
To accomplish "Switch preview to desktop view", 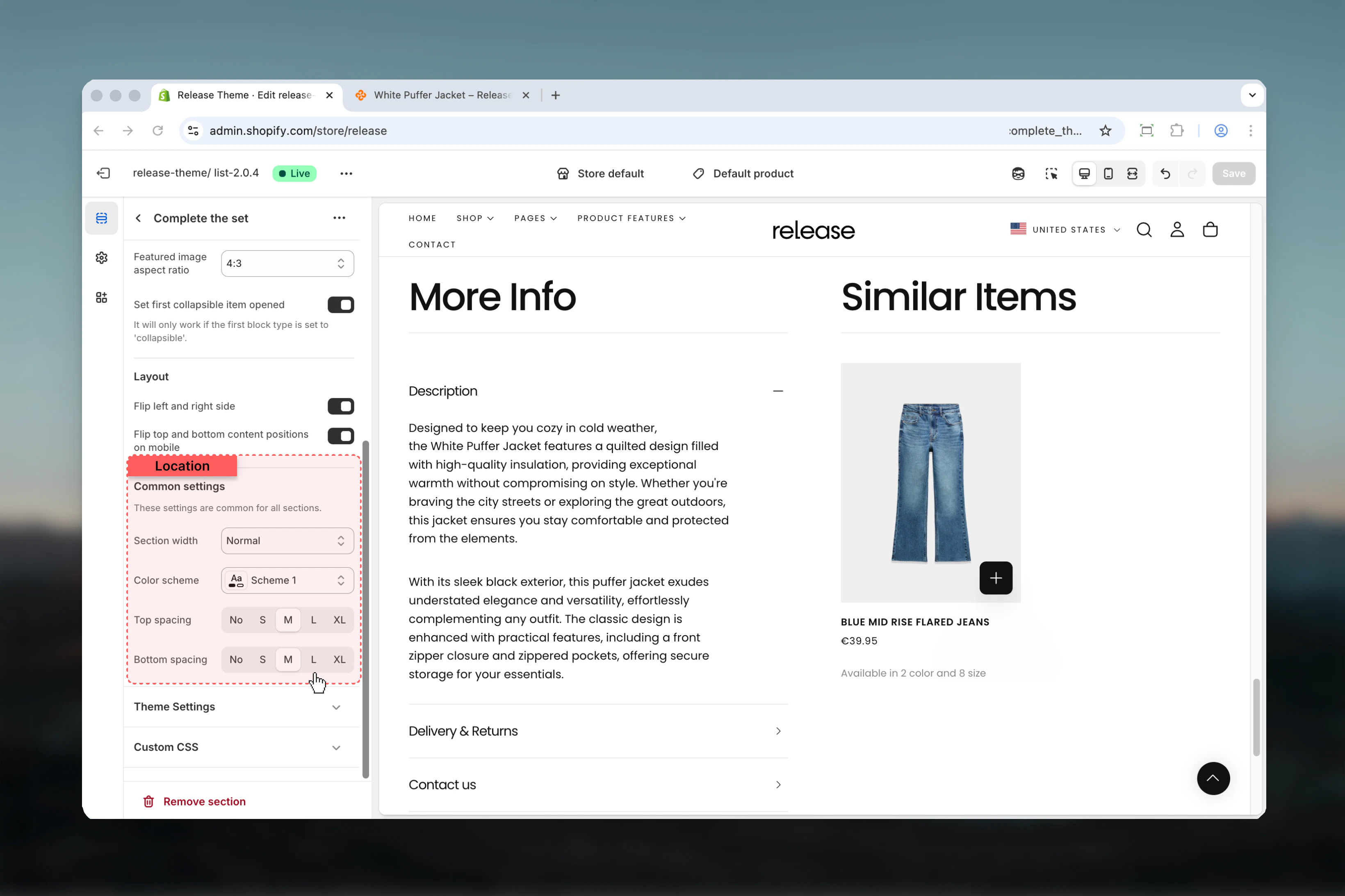I will 1084,174.
